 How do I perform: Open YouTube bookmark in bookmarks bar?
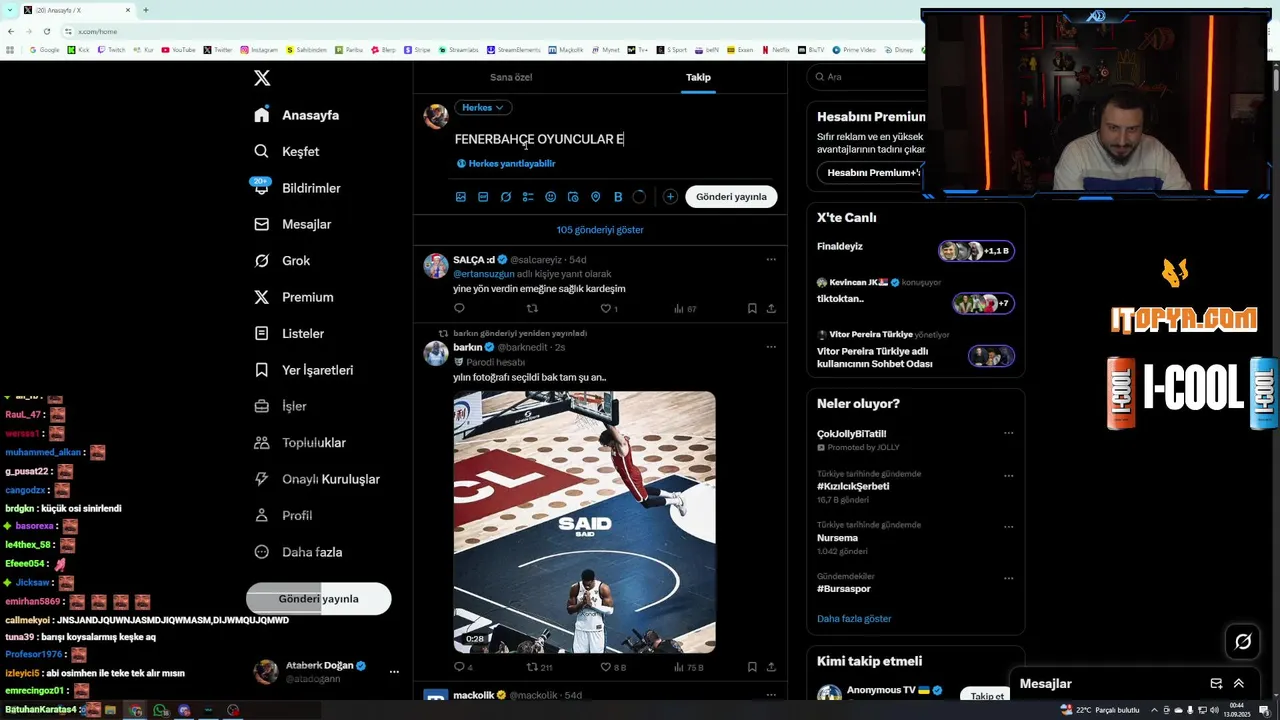click(178, 50)
